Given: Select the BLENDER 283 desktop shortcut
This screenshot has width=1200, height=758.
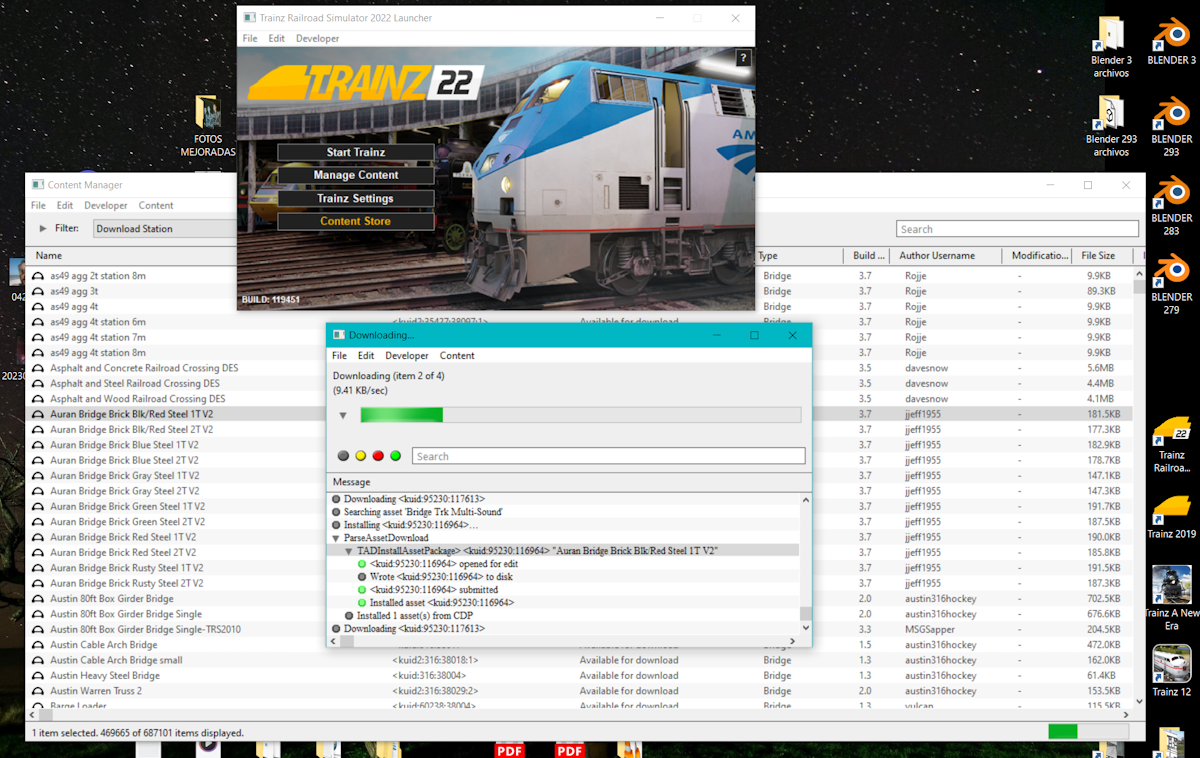Looking at the screenshot, I should pyautogui.click(x=1171, y=205).
